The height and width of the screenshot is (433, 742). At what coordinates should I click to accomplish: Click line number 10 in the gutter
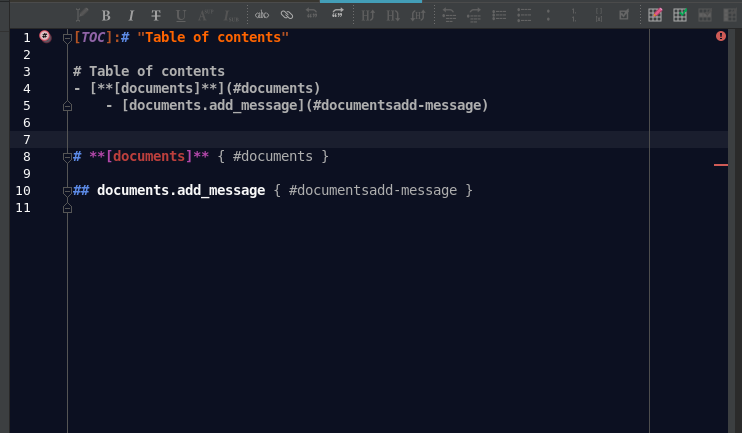coord(23,191)
